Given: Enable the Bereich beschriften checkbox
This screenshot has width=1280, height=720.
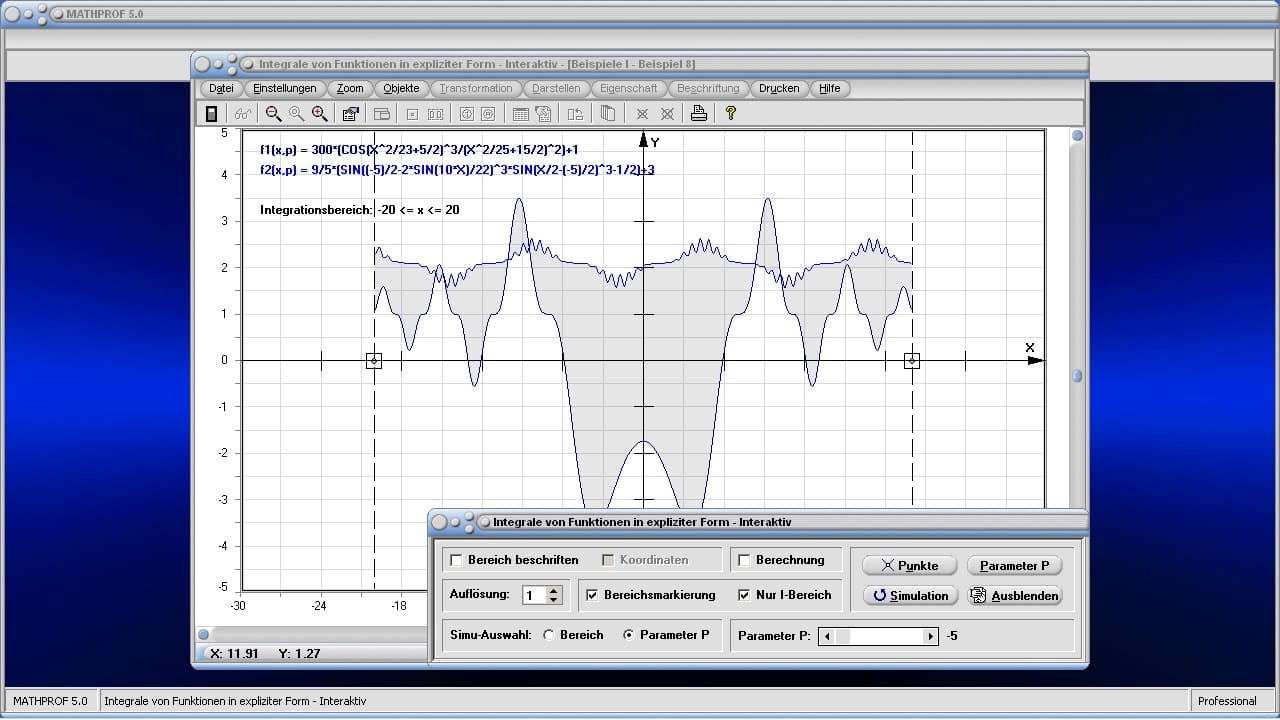Looking at the screenshot, I should [x=457, y=560].
